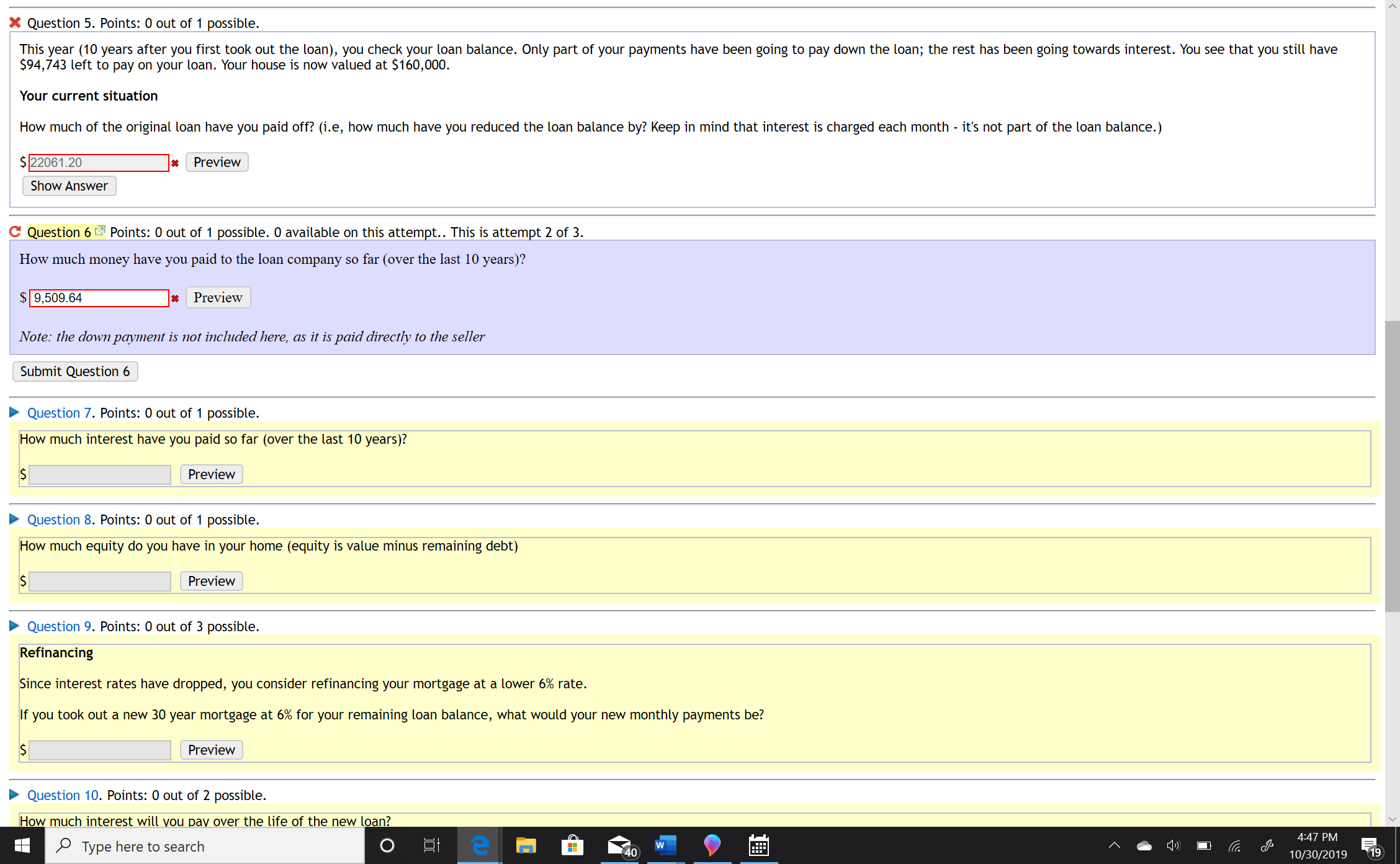
Task: Open Question 6 pop-out icon
Action: [x=99, y=231]
